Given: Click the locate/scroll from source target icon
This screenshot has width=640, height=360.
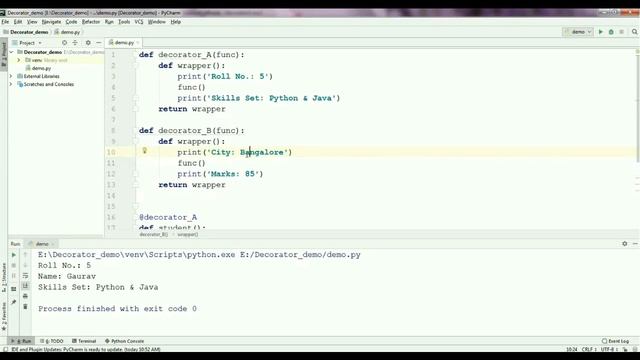Looking at the screenshot, I should coord(64,42).
